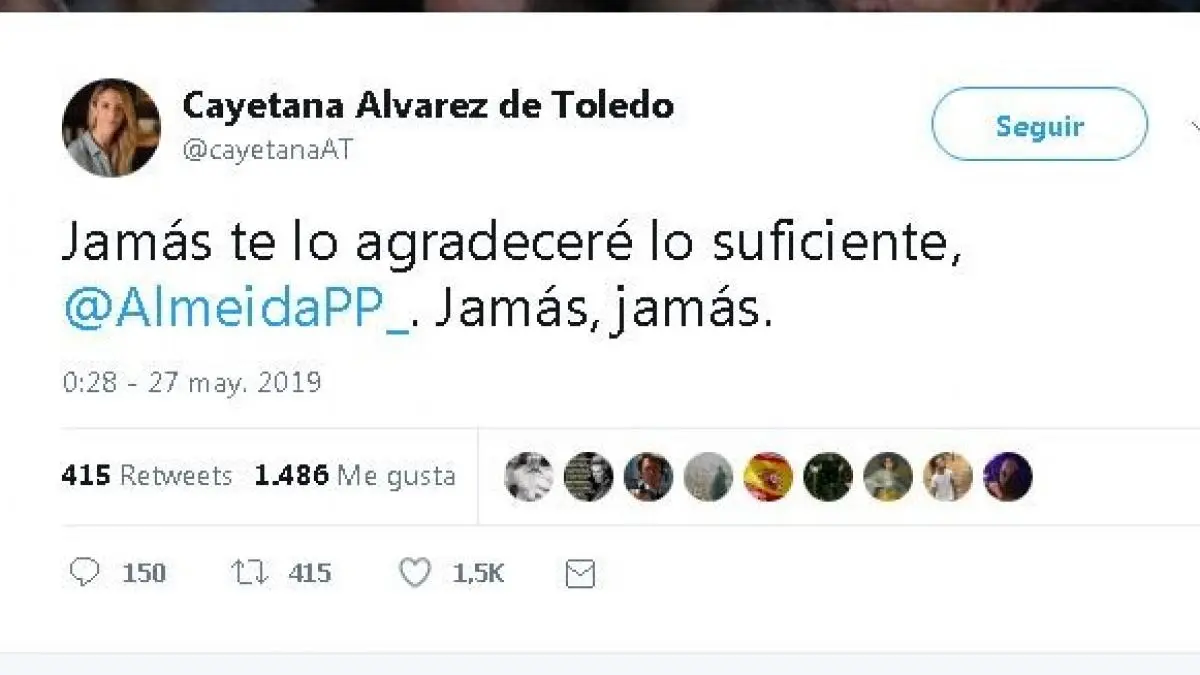Click the reply speech bubble icon
Viewport: 1200px width, 675px height.
(86, 572)
